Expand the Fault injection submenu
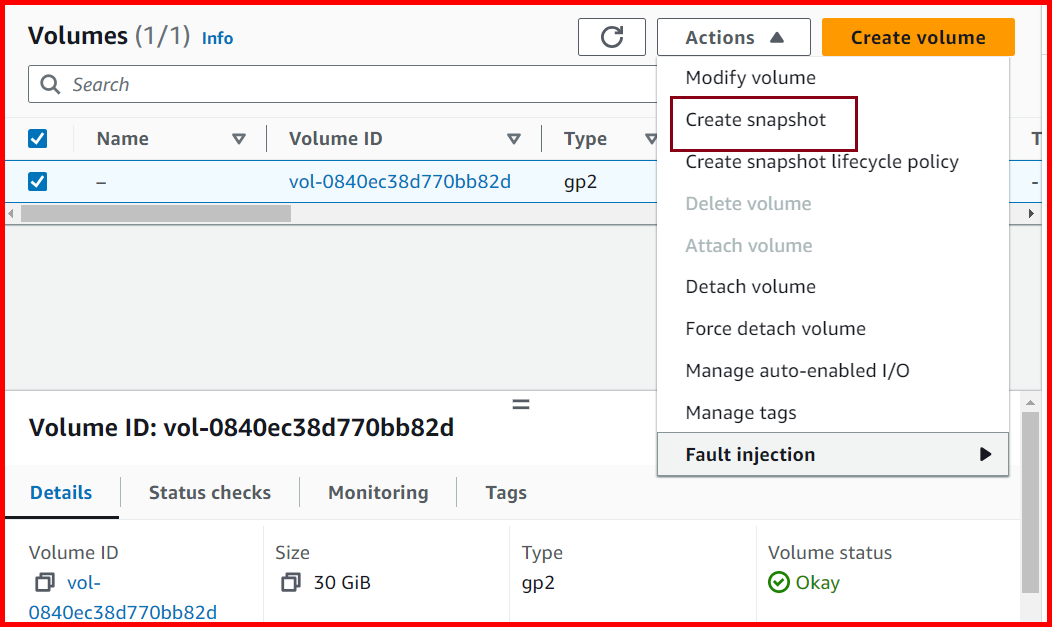Image resolution: width=1052 pixels, height=627 pixels. pos(833,454)
